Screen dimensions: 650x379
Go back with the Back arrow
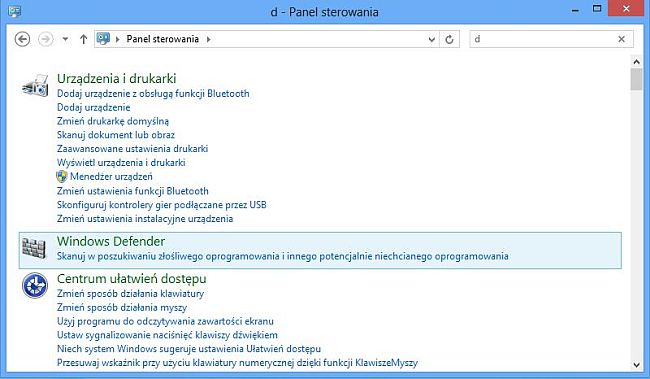coord(22,39)
